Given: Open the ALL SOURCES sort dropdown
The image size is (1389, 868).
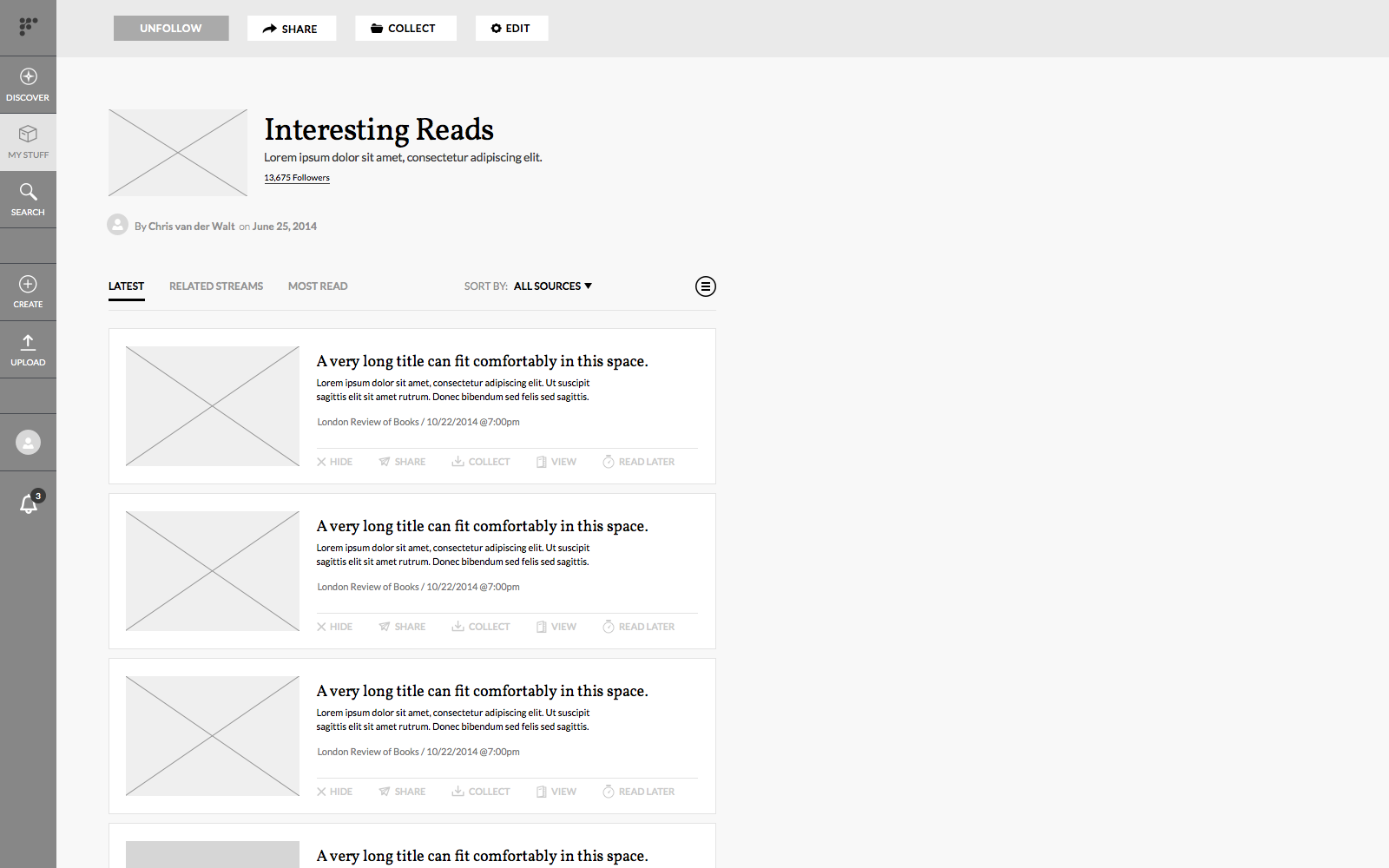Looking at the screenshot, I should [x=553, y=286].
